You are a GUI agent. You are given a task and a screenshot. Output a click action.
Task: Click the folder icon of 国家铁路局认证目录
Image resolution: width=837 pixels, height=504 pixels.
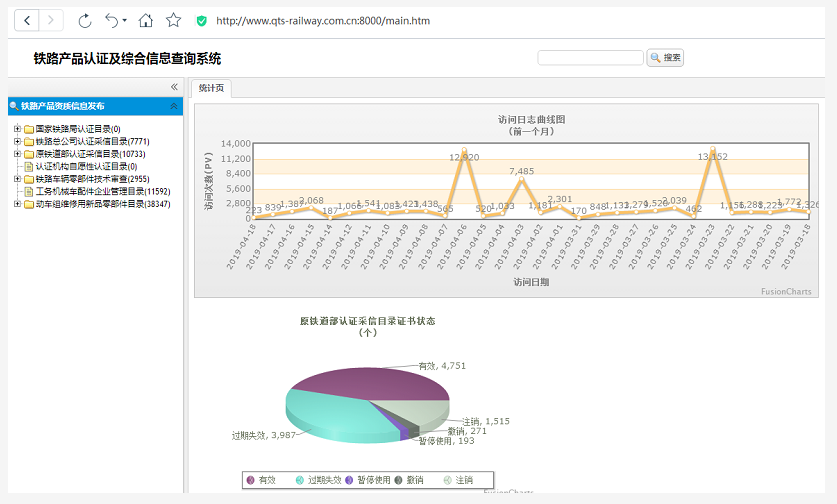pyautogui.click(x=29, y=129)
